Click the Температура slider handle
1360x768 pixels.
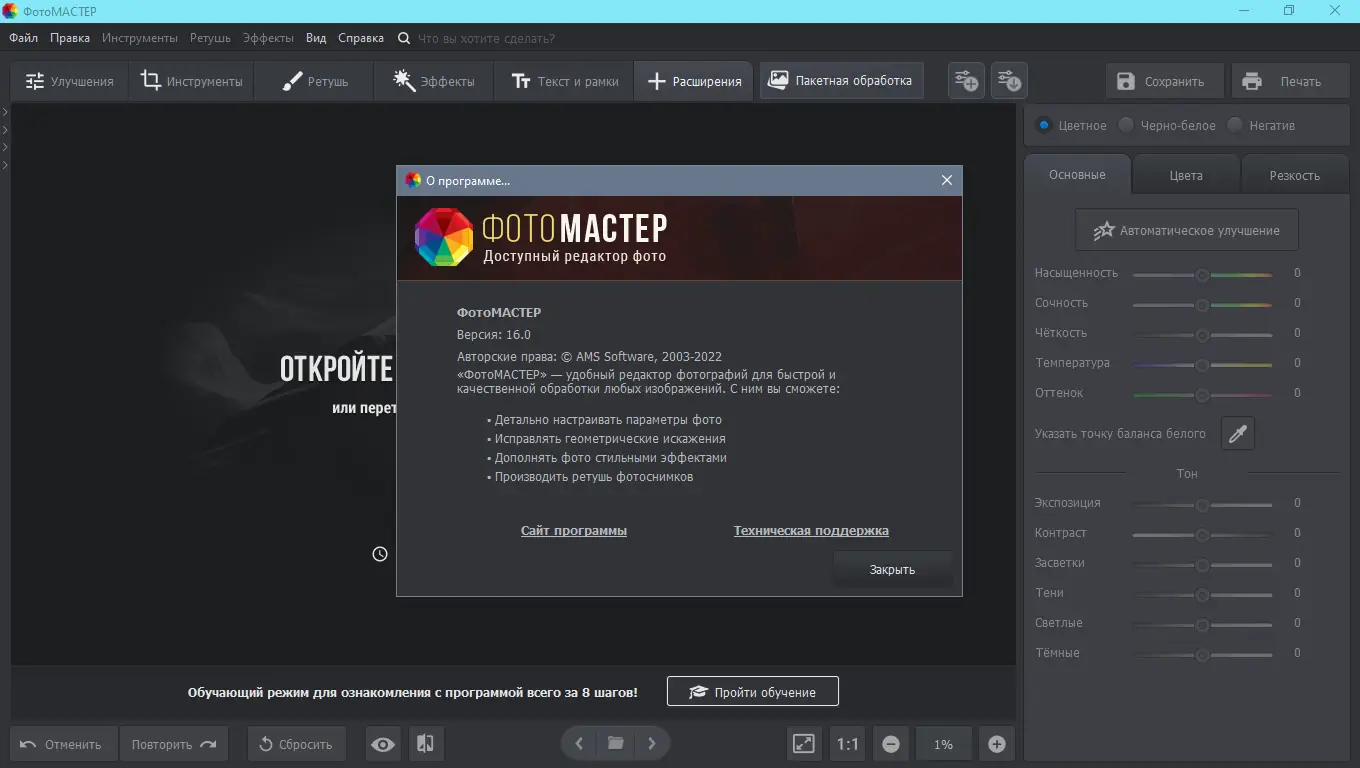1203,365
